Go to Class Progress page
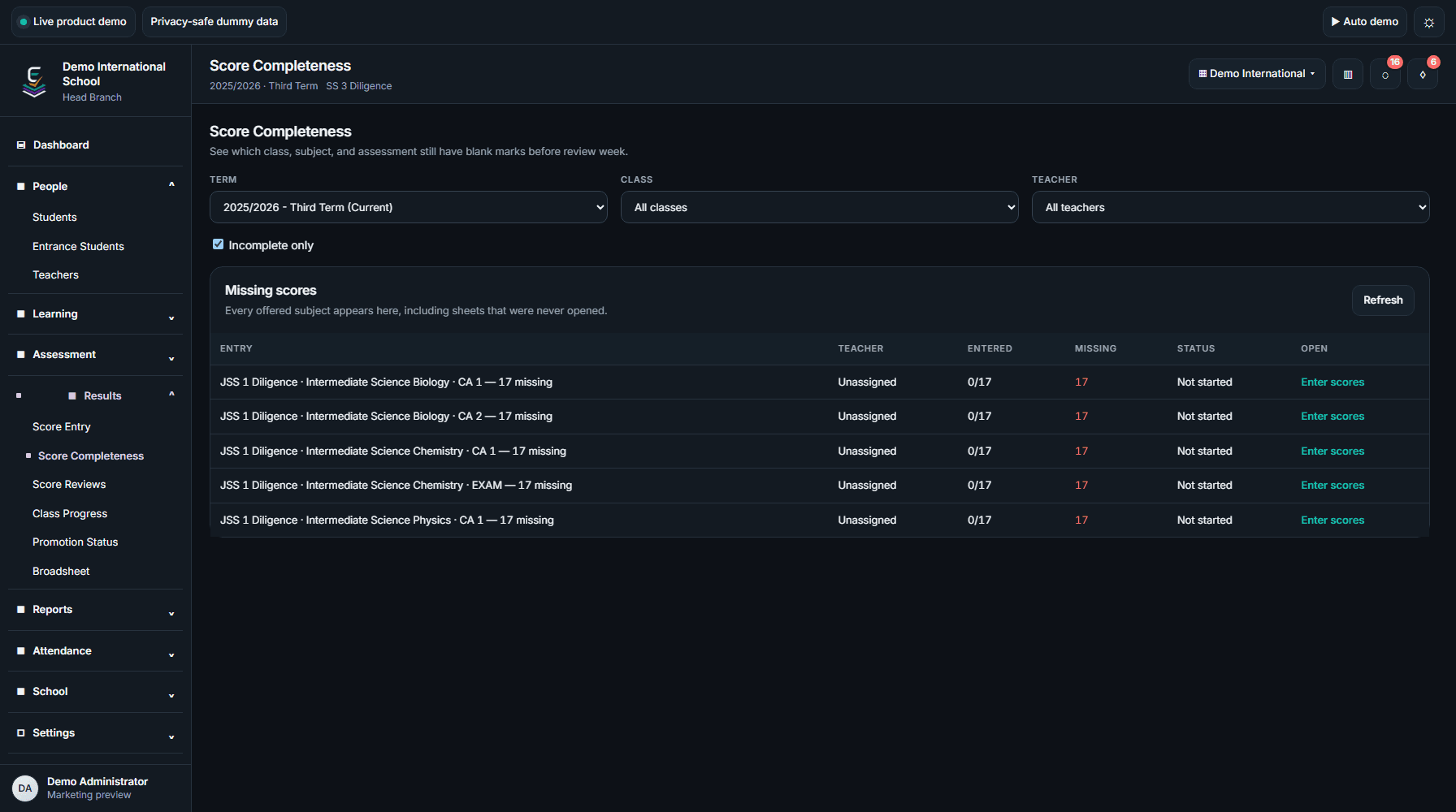1456x812 pixels. pyautogui.click(x=70, y=514)
